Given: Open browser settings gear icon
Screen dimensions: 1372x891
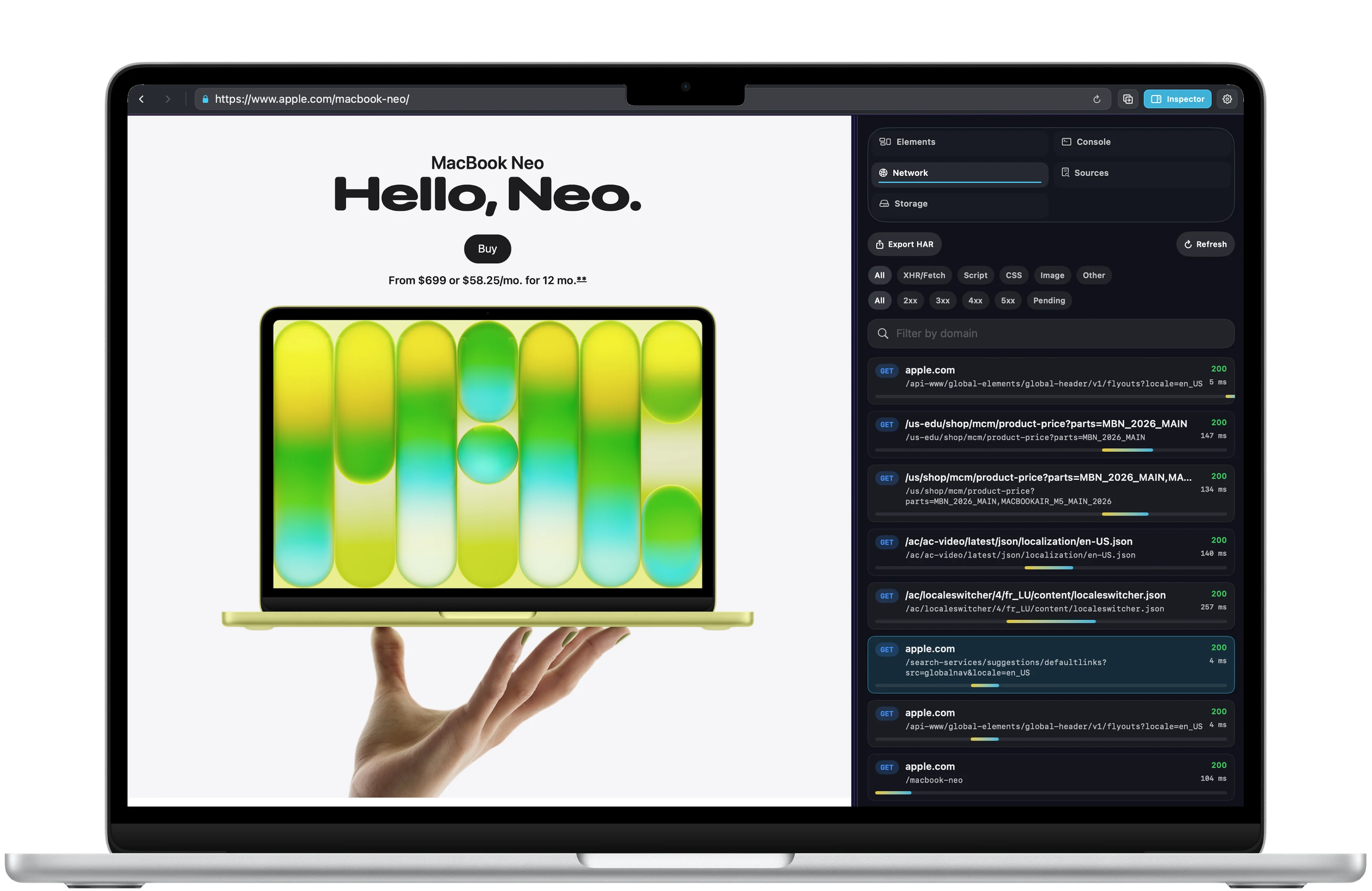Looking at the screenshot, I should [x=1227, y=99].
